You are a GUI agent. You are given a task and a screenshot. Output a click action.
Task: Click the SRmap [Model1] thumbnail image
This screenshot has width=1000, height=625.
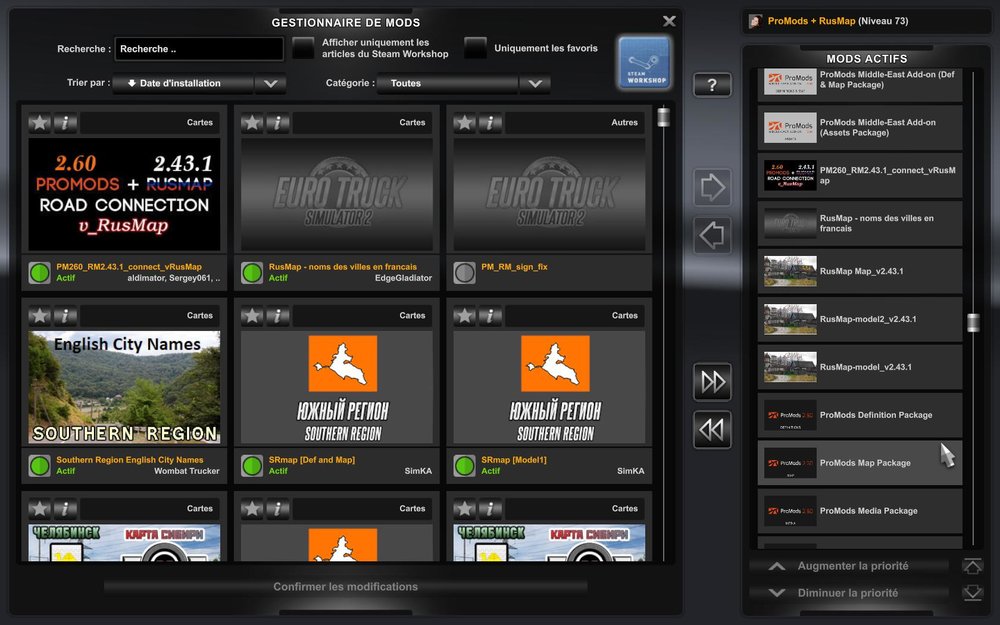[549, 387]
